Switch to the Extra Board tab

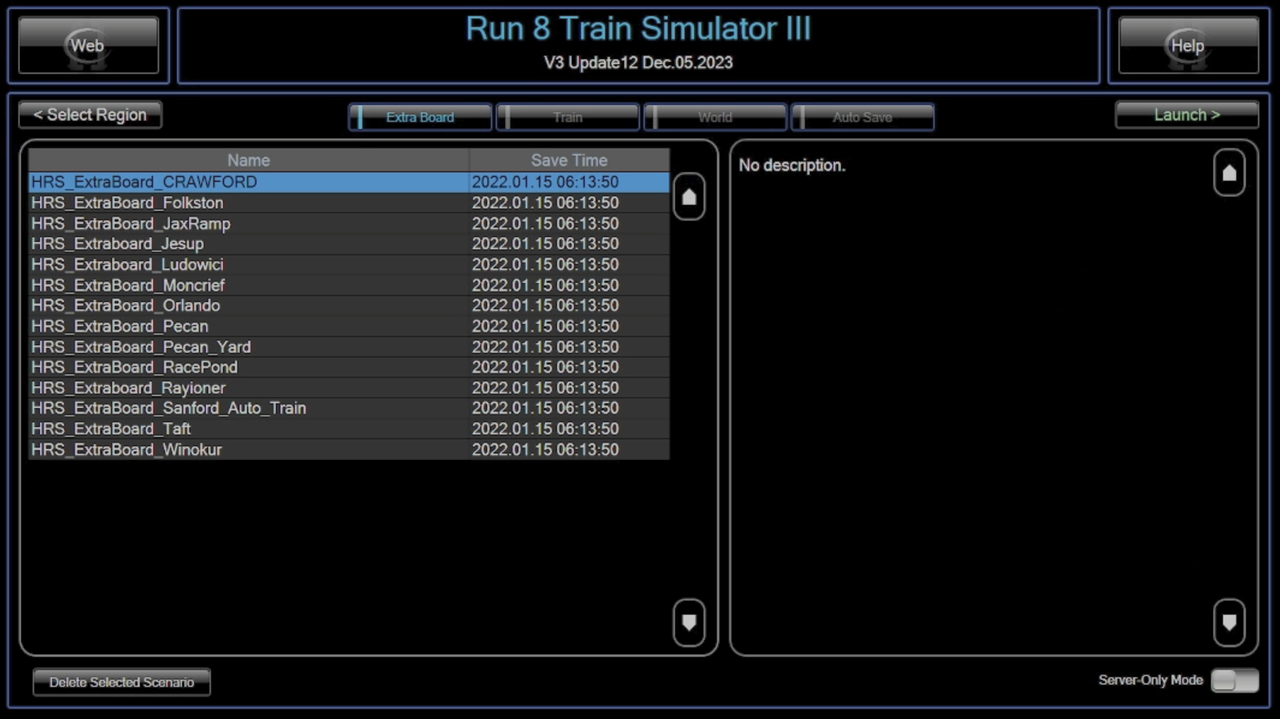coord(420,117)
